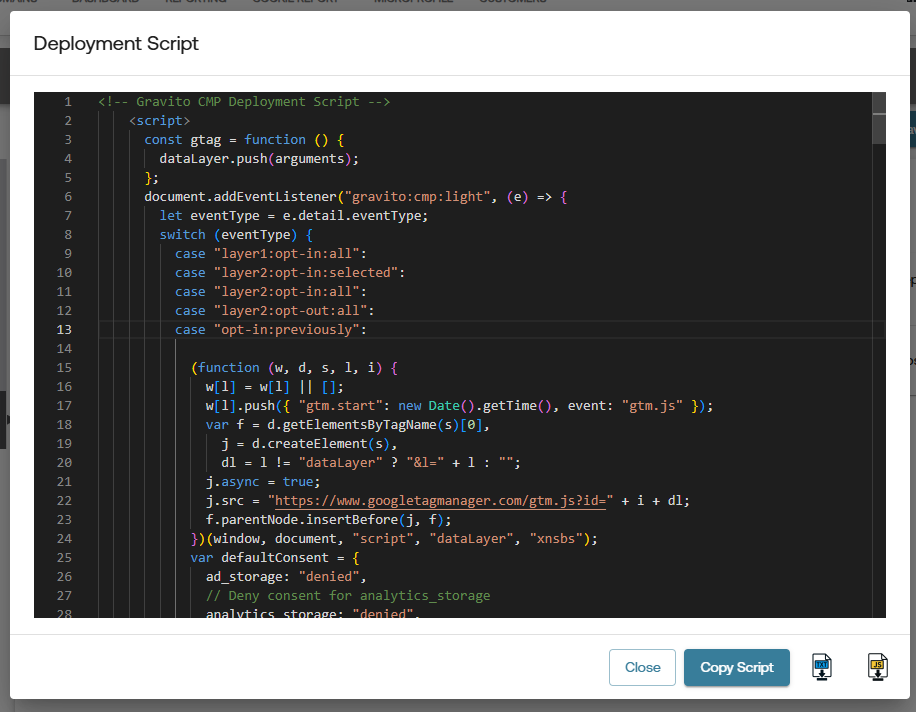916x712 pixels.
Task: Download the script as JS file
Action: [x=877, y=667]
